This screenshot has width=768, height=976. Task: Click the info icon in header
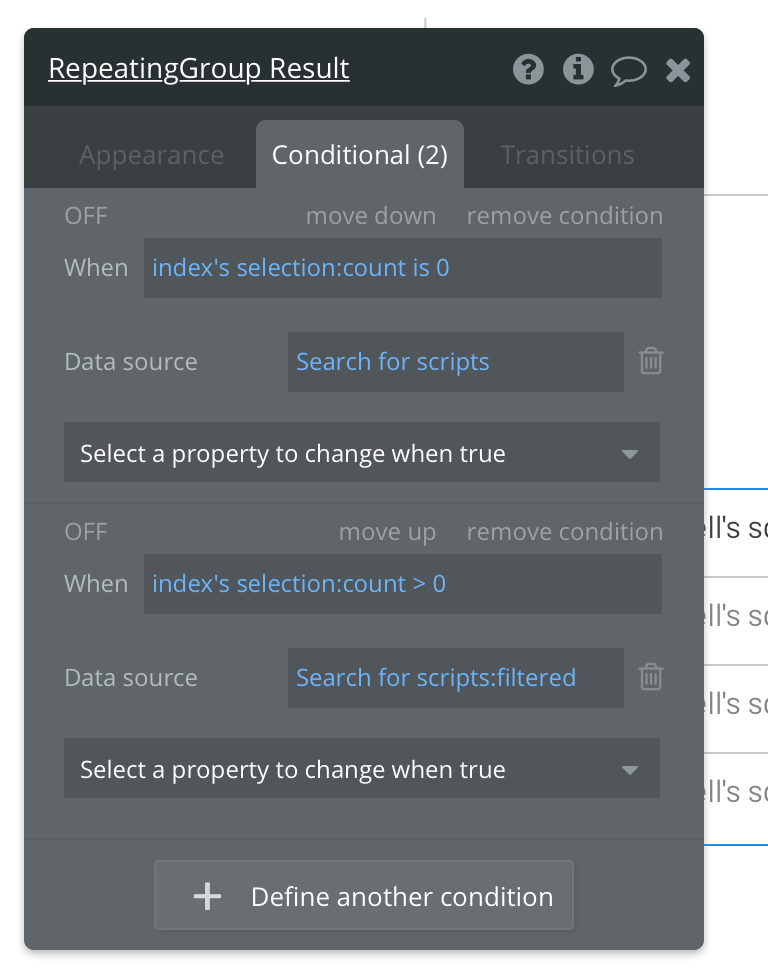[578, 69]
